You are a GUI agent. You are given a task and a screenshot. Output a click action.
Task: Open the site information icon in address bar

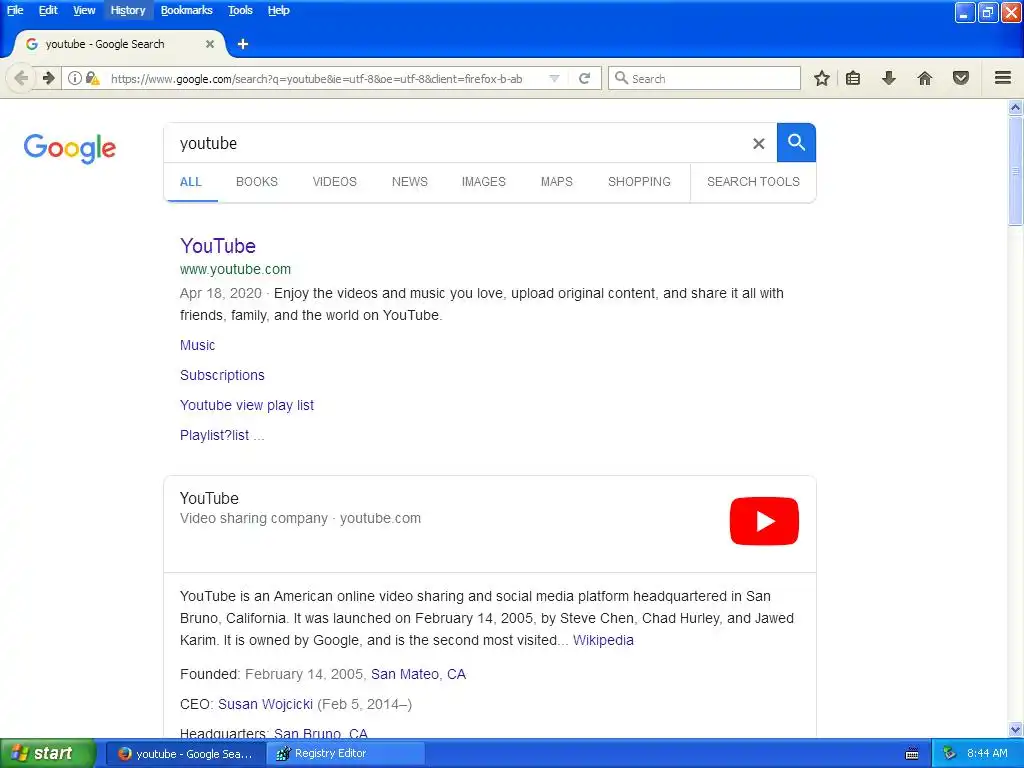pos(75,78)
